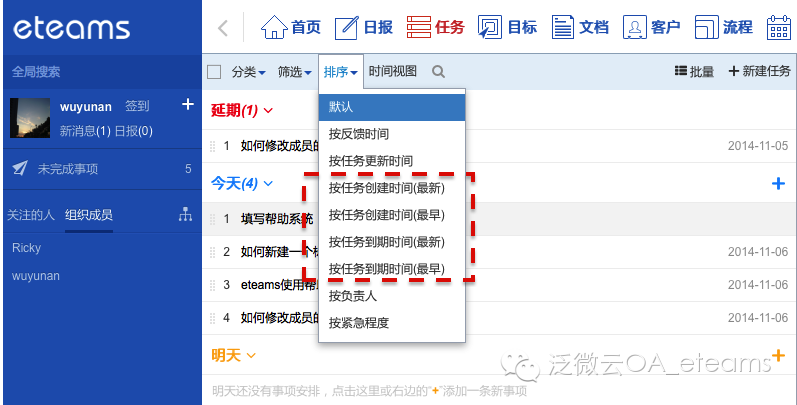Select 按任务到期时间(最新) option

click(392, 242)
